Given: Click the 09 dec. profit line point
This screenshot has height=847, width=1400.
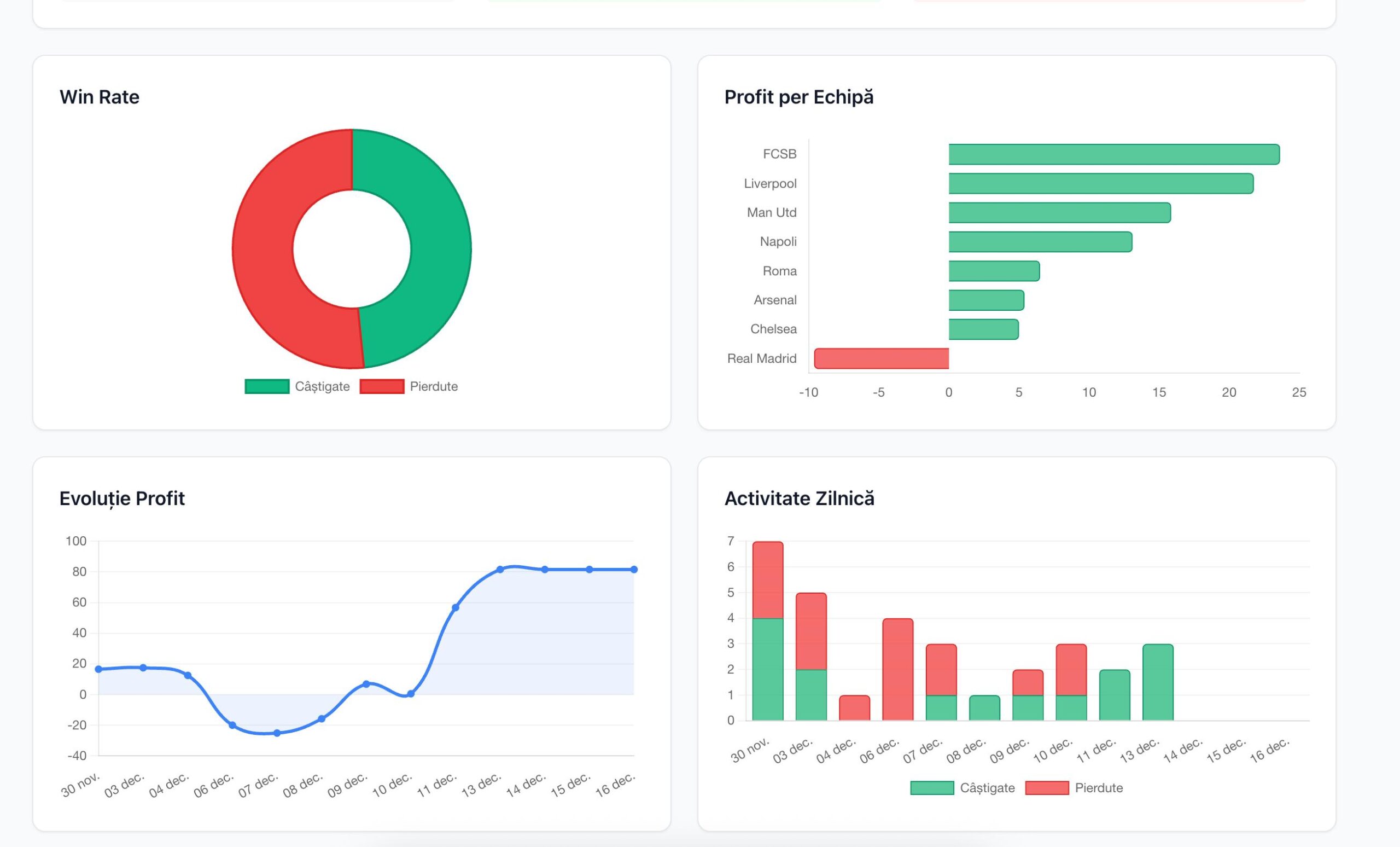Looking at the screenshot, I should pos(366,684).
